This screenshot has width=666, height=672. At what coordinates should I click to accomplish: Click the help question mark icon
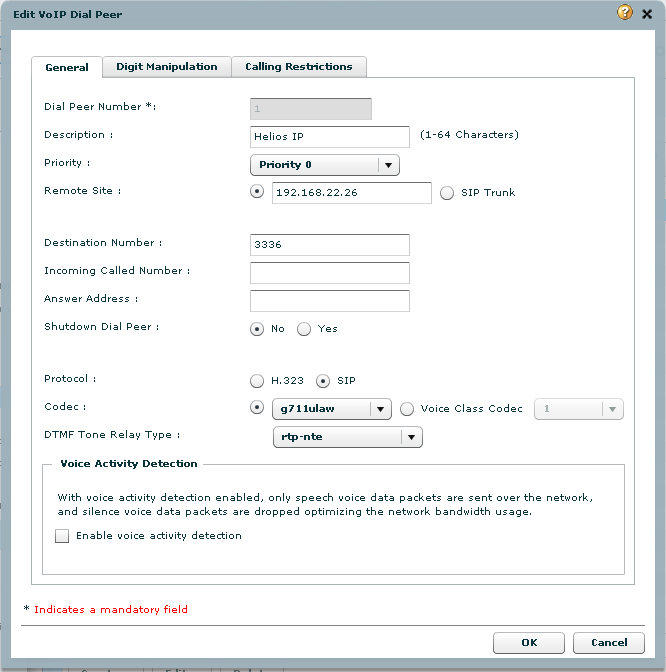(625, 13)
